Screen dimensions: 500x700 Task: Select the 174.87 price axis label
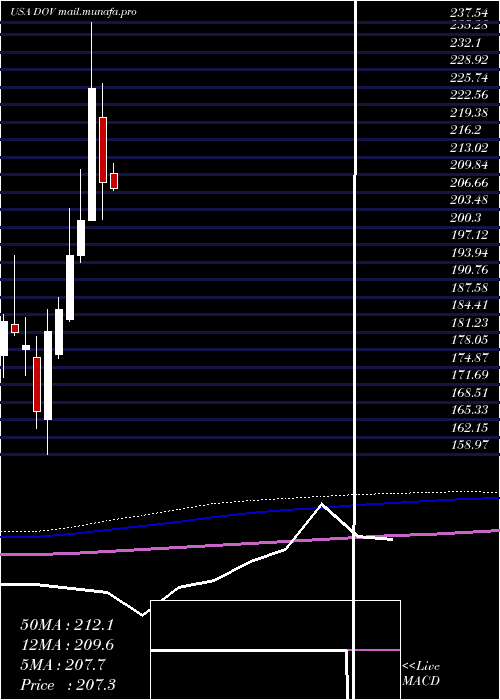(469, 358)
